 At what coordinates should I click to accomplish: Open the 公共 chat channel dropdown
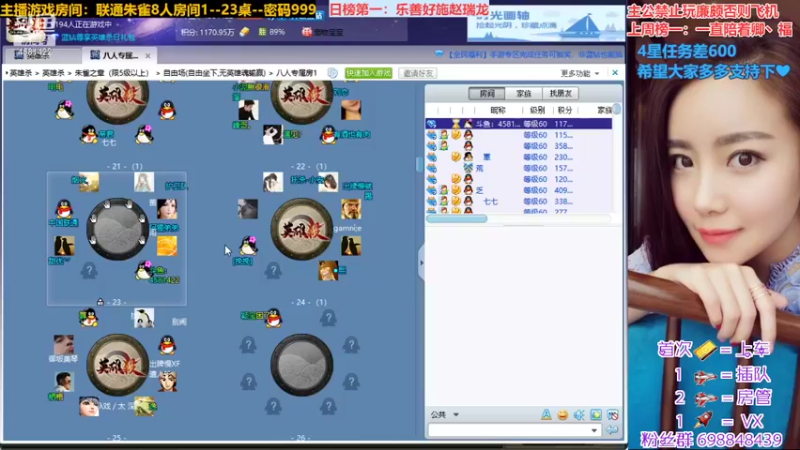tap(444, 415)
